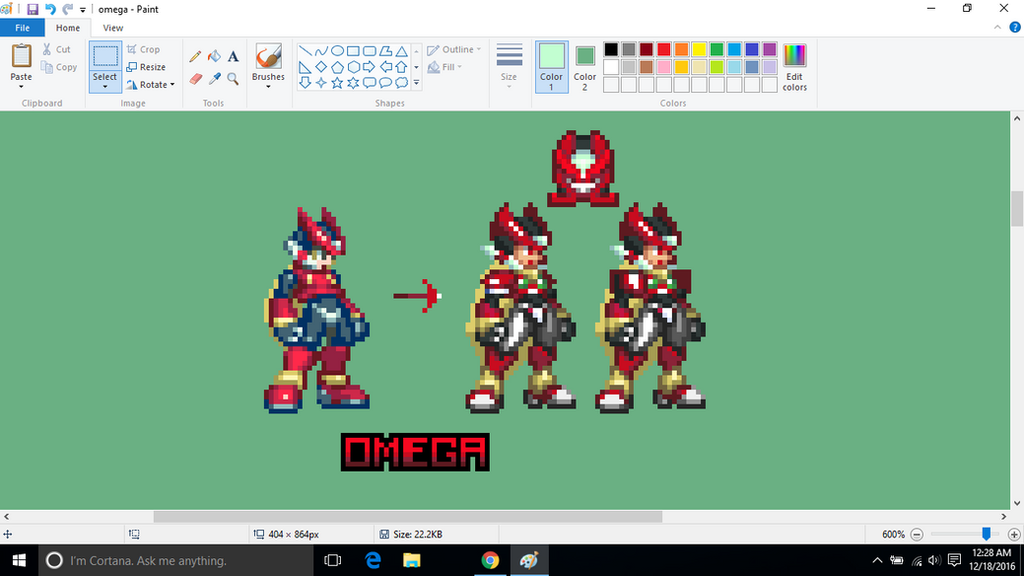Viewport: 1024px width, 576px height.
Task: Choose the Six-point star shape
Action: [353, 82]
